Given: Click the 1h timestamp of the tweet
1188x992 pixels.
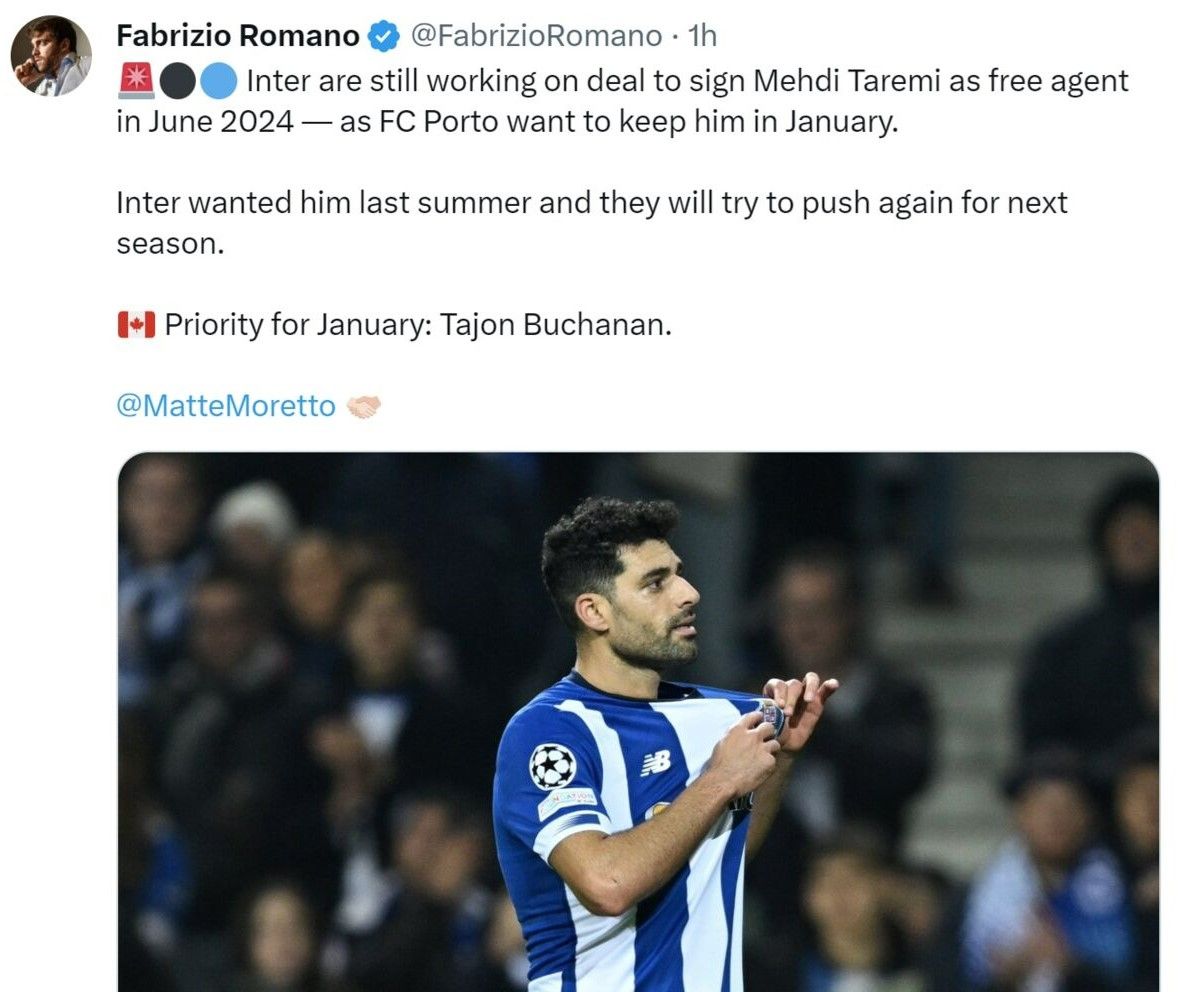Looking at the screenshot, I should (702, 36).
